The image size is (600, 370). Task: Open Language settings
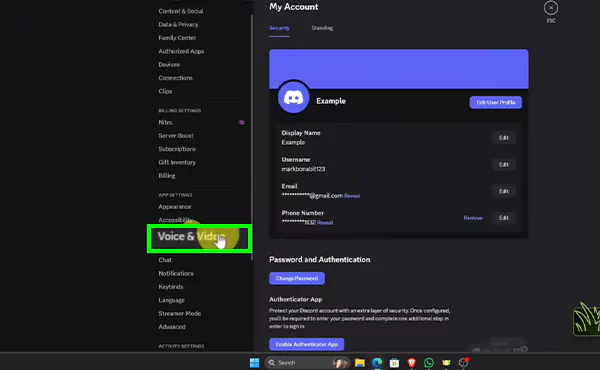[171, 300]
